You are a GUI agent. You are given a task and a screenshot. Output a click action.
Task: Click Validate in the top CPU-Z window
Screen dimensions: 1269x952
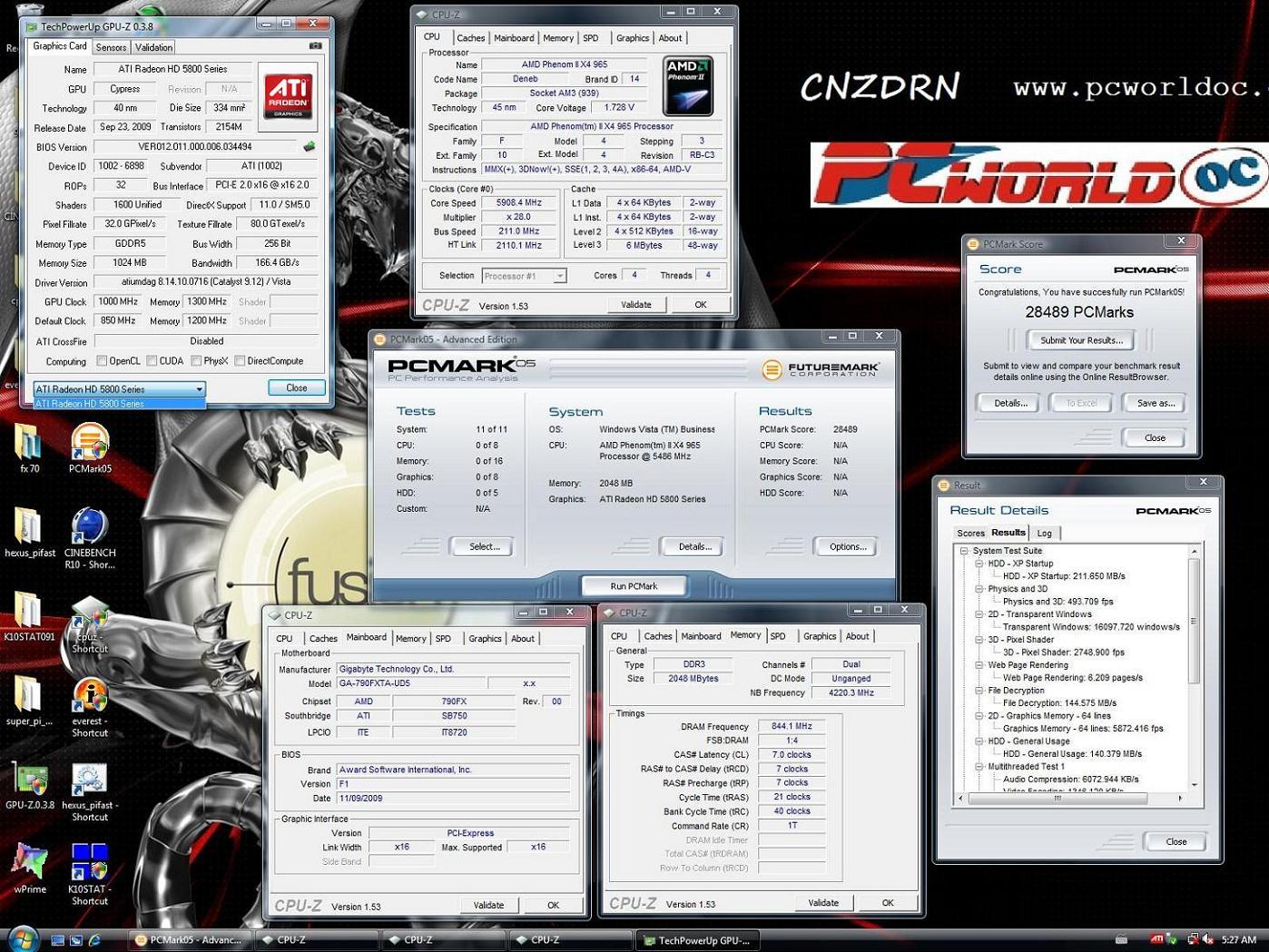pyautogui.click(x=635, y=305)
